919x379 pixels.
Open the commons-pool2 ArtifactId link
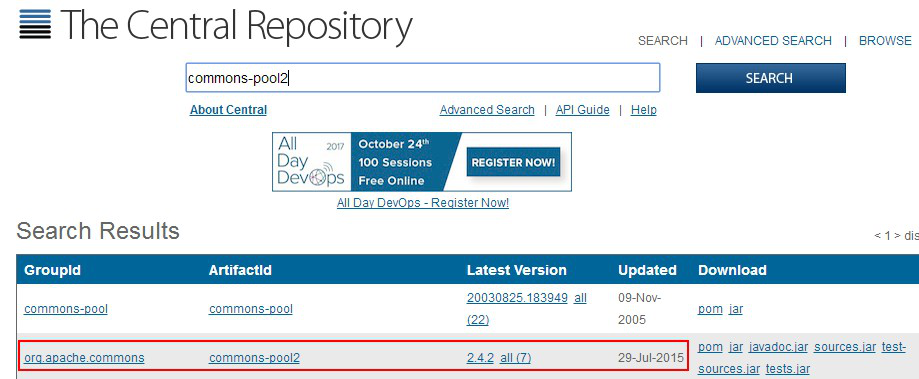tap(254, 358)
